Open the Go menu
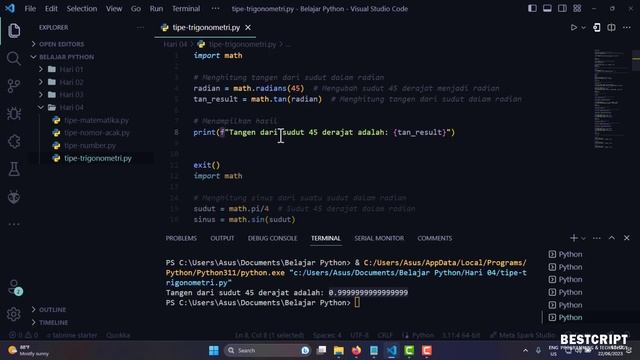 (136, 8)
